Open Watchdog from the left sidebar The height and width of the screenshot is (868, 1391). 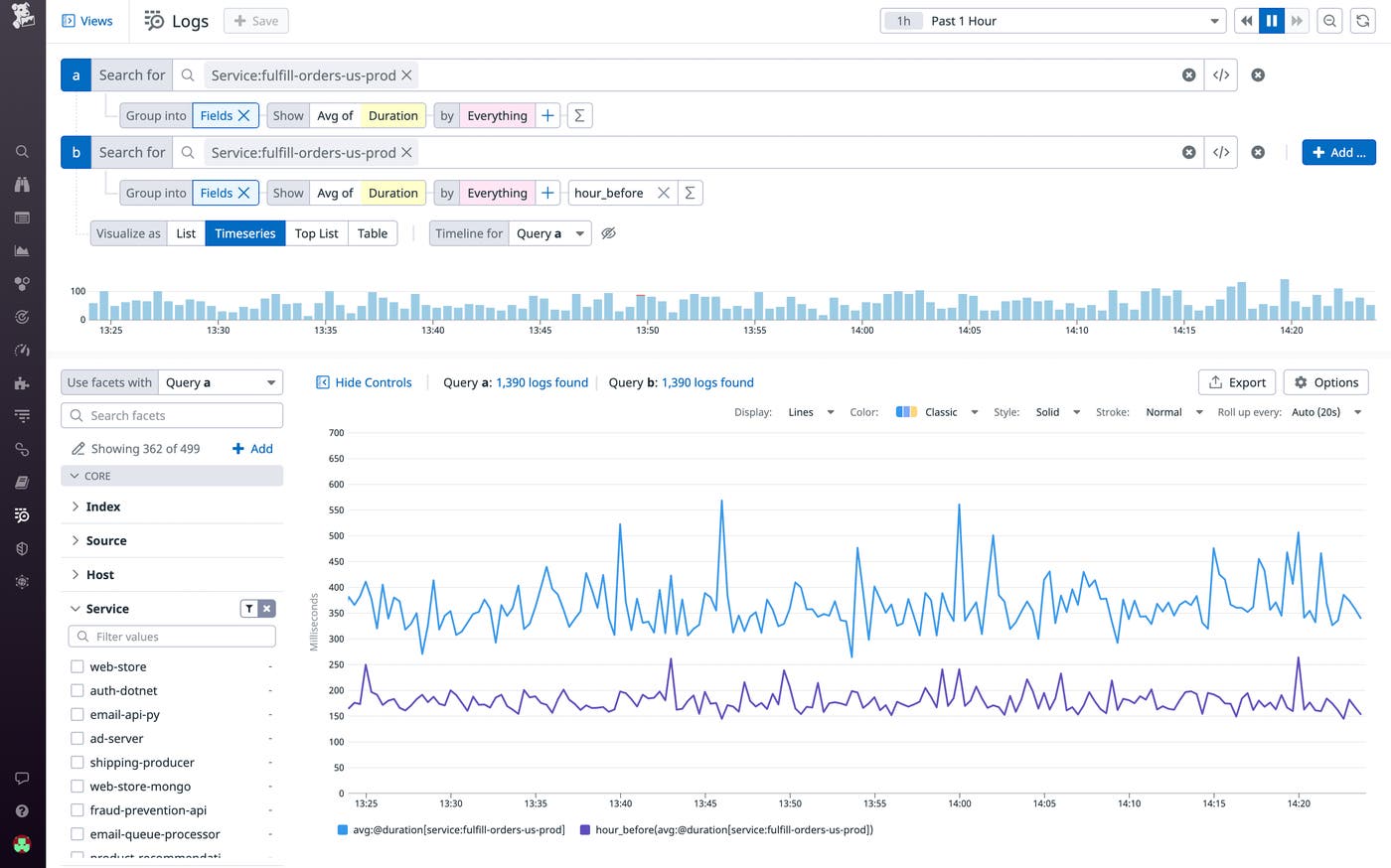click(x=22, y=184)
